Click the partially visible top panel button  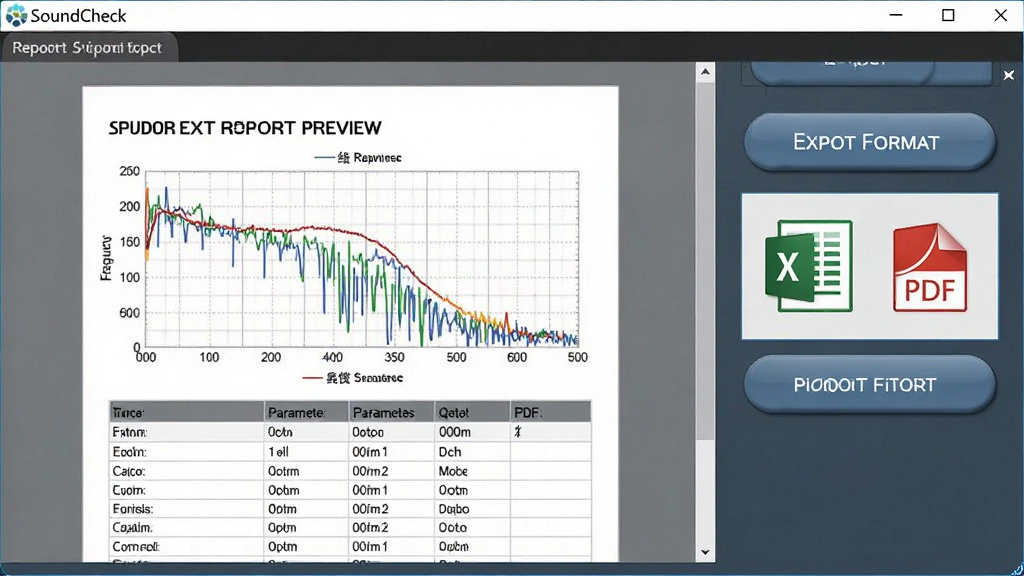pos(871,72)
